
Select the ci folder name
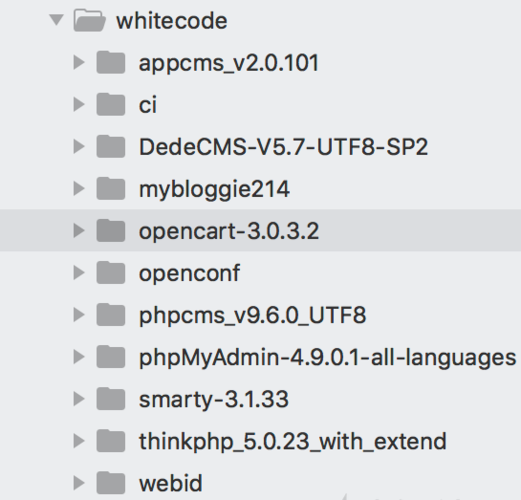(x=148, y=105)
